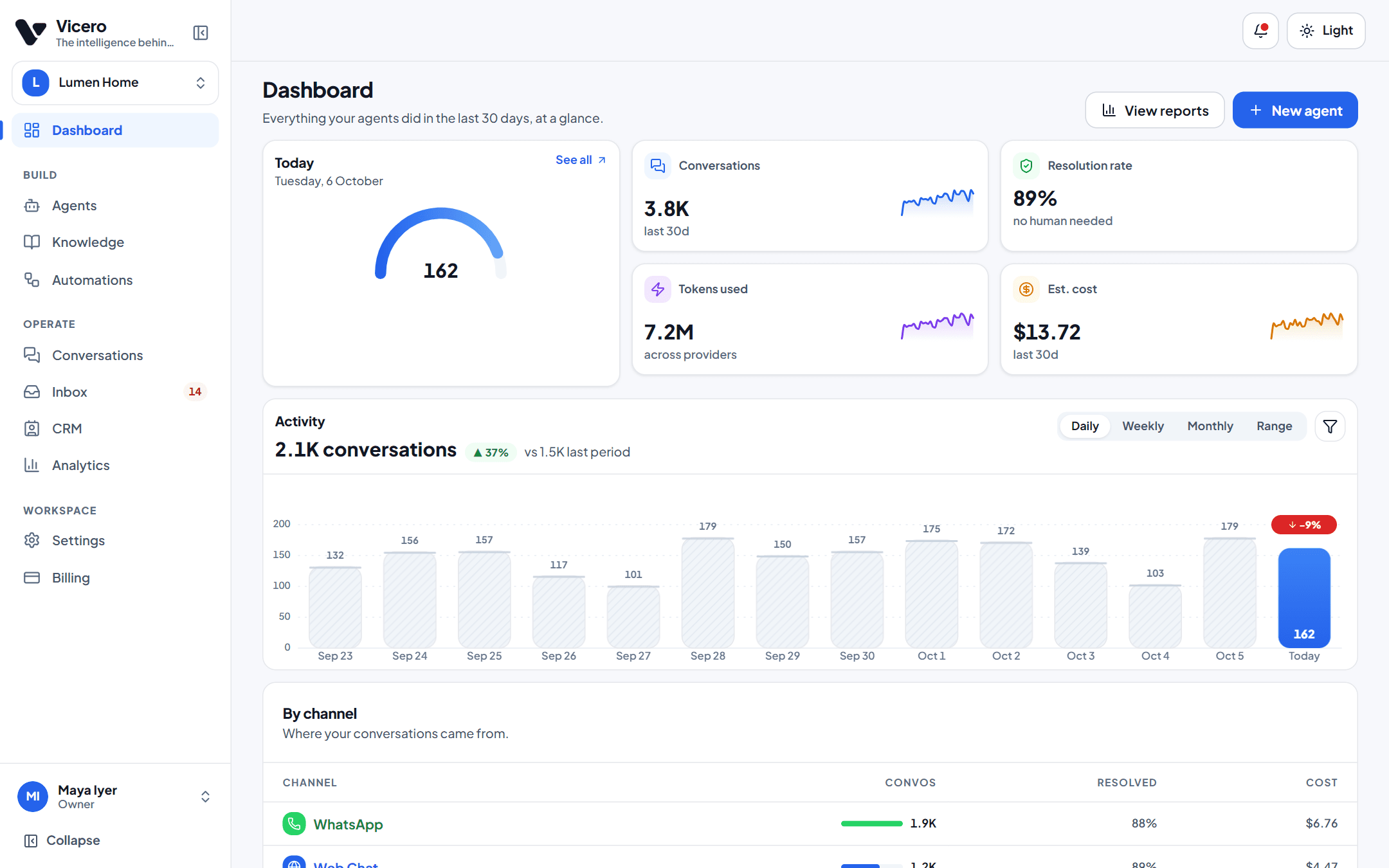Click the Inbox 14 unread badge
1389x868 pixels.
(x=195, y=392)
